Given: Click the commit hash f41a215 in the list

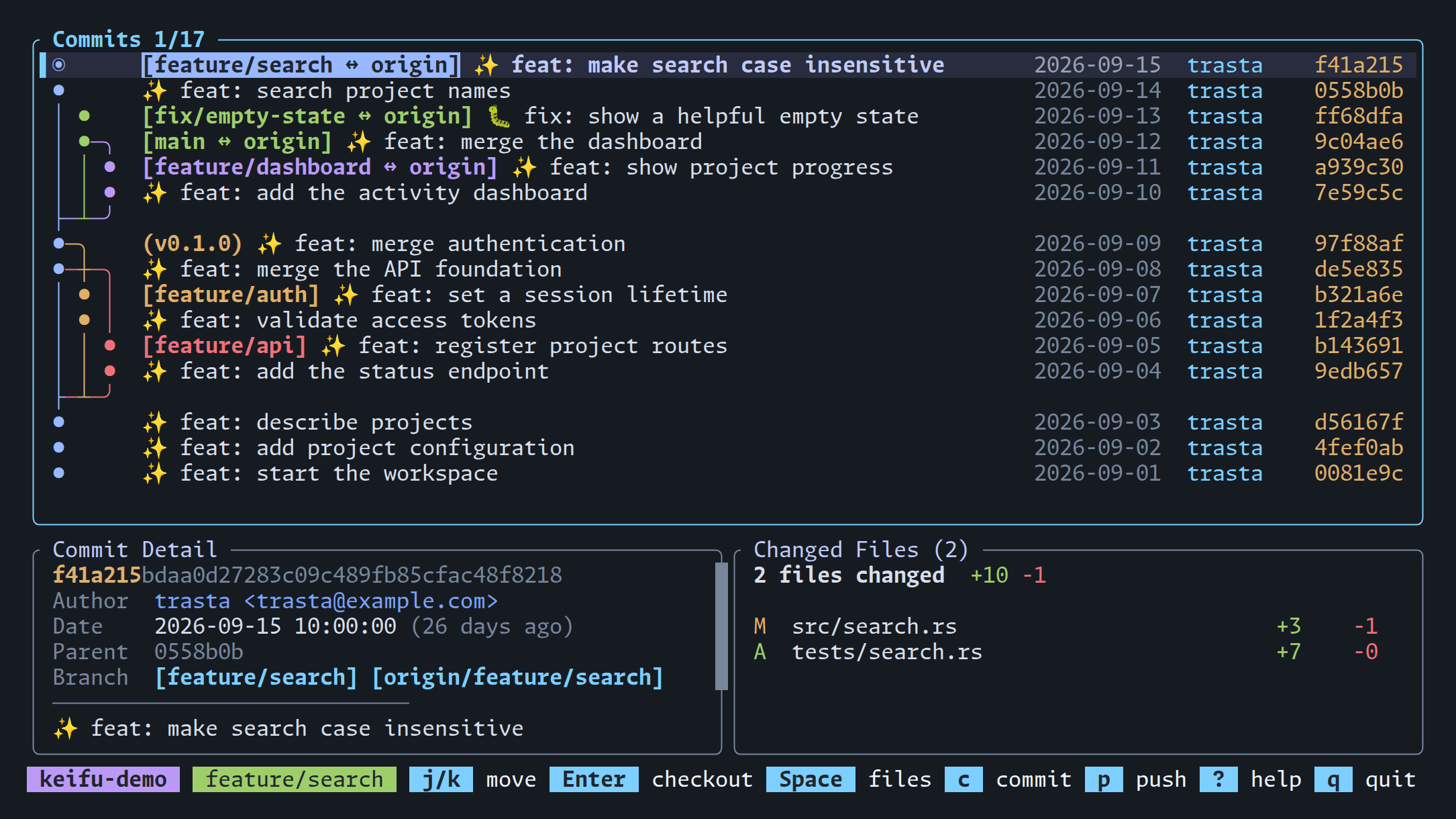Looking at the screenshot, I should [1359, 65].
